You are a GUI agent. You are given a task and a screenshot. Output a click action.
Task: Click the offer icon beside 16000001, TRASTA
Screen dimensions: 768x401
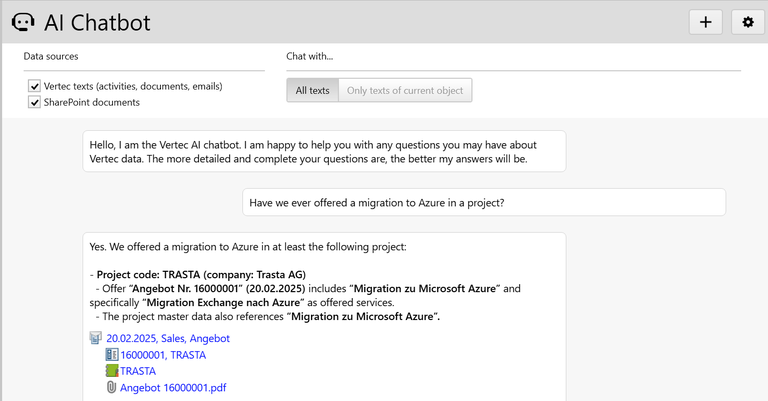coord(112,354)
